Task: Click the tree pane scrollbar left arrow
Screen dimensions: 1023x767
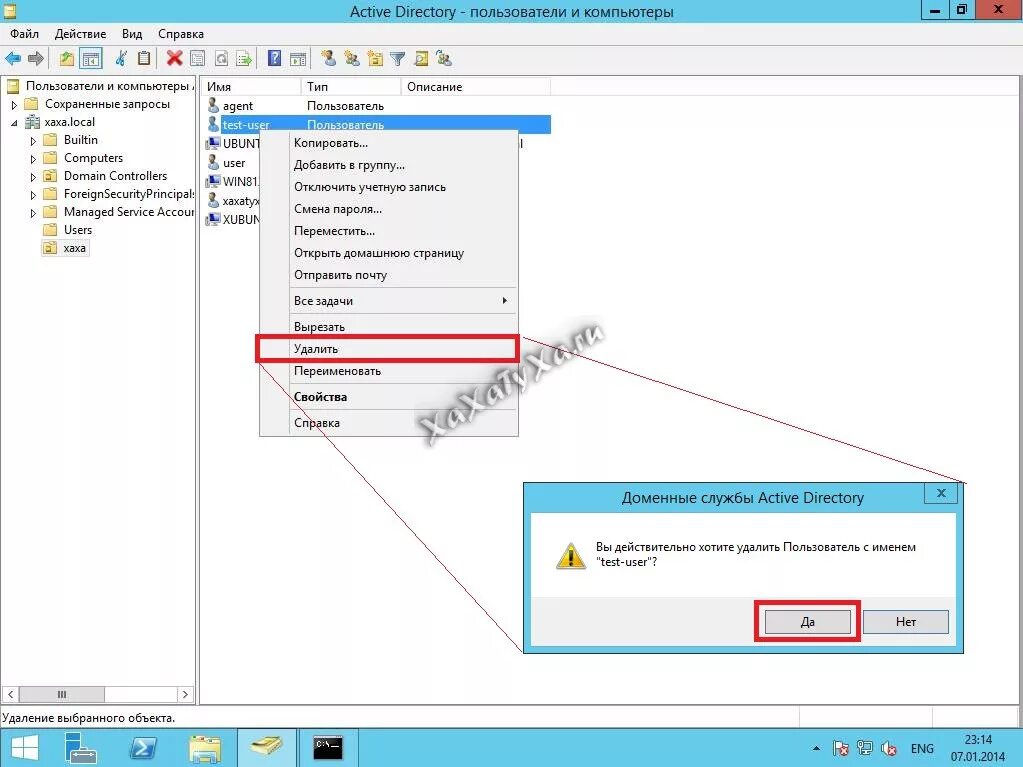Action: click(10, 695)
